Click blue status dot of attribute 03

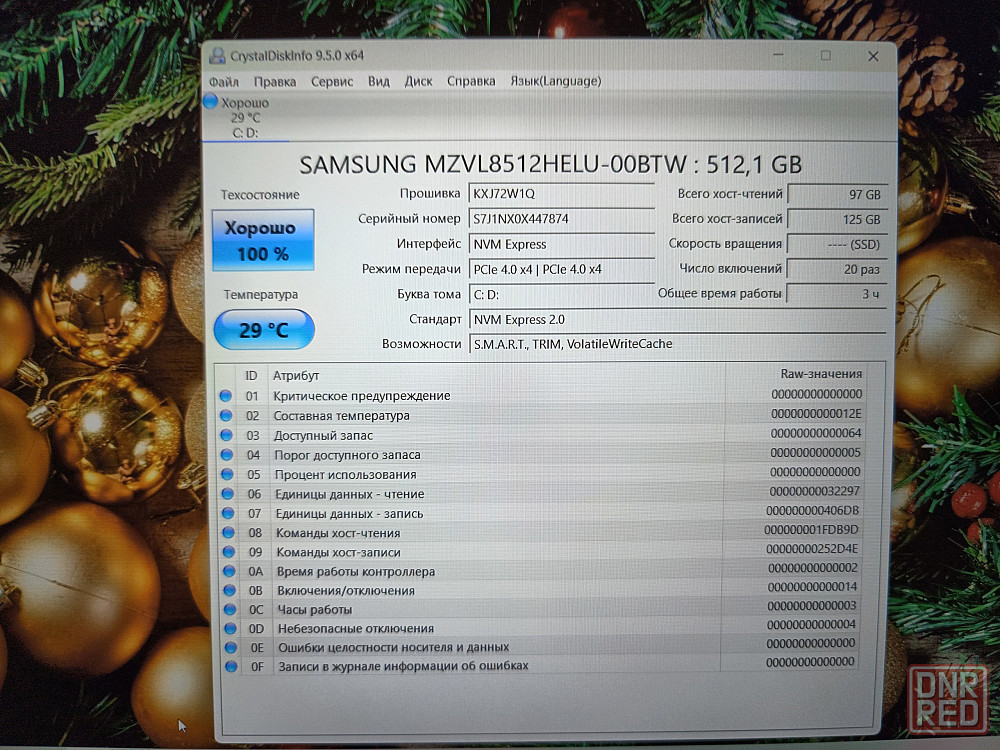click(x=226, y=436)
